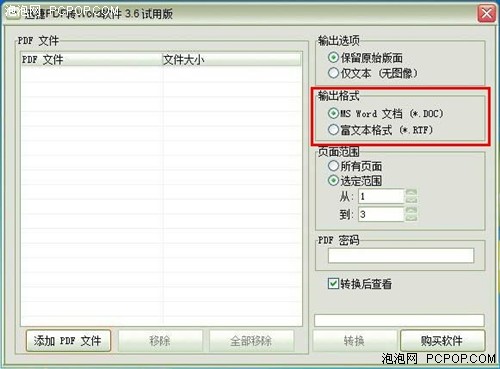Click the 购买软件 button

click(442, 341)
